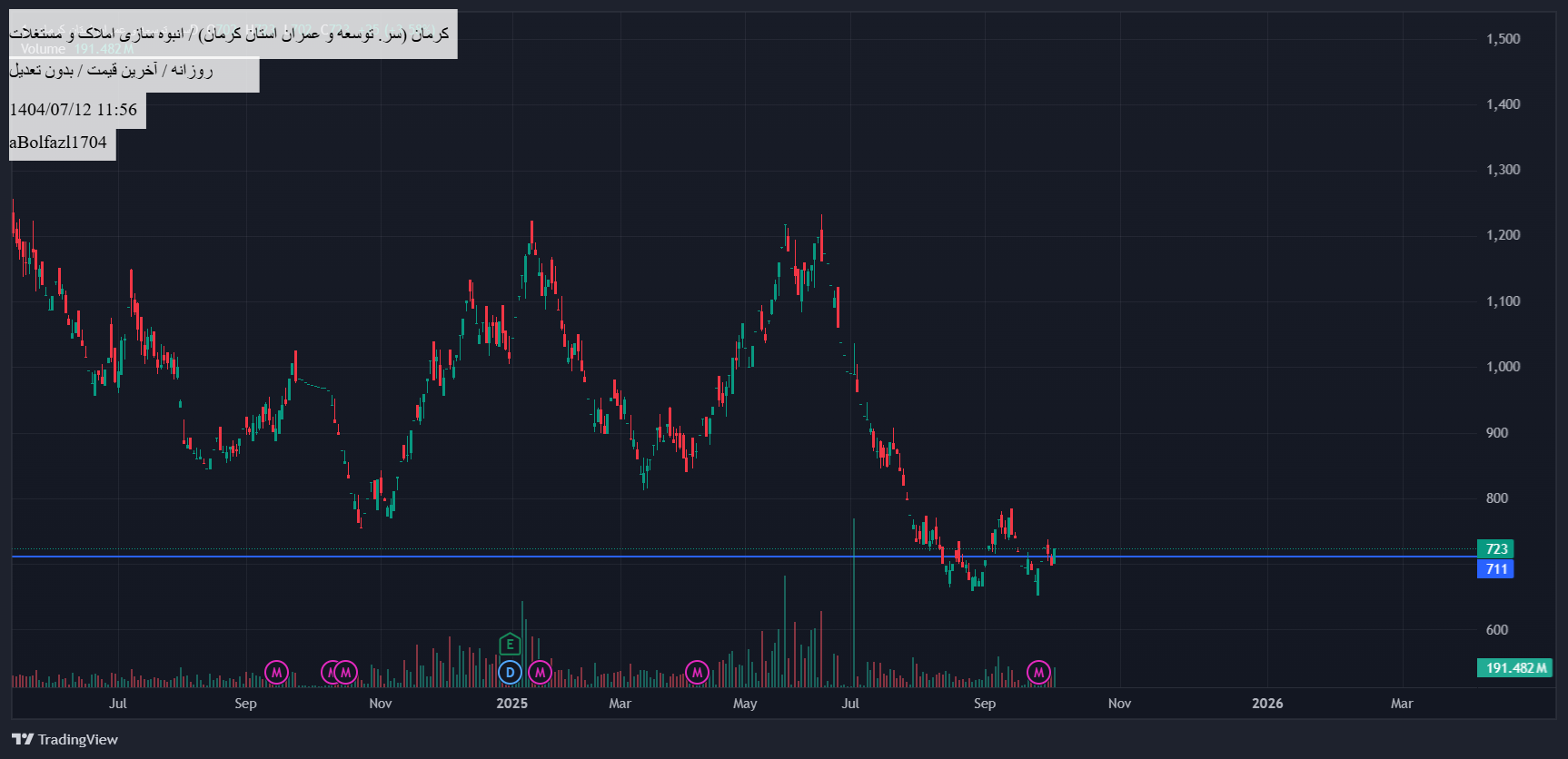Click the 2026 label on time axis

tap(1267, 704)
